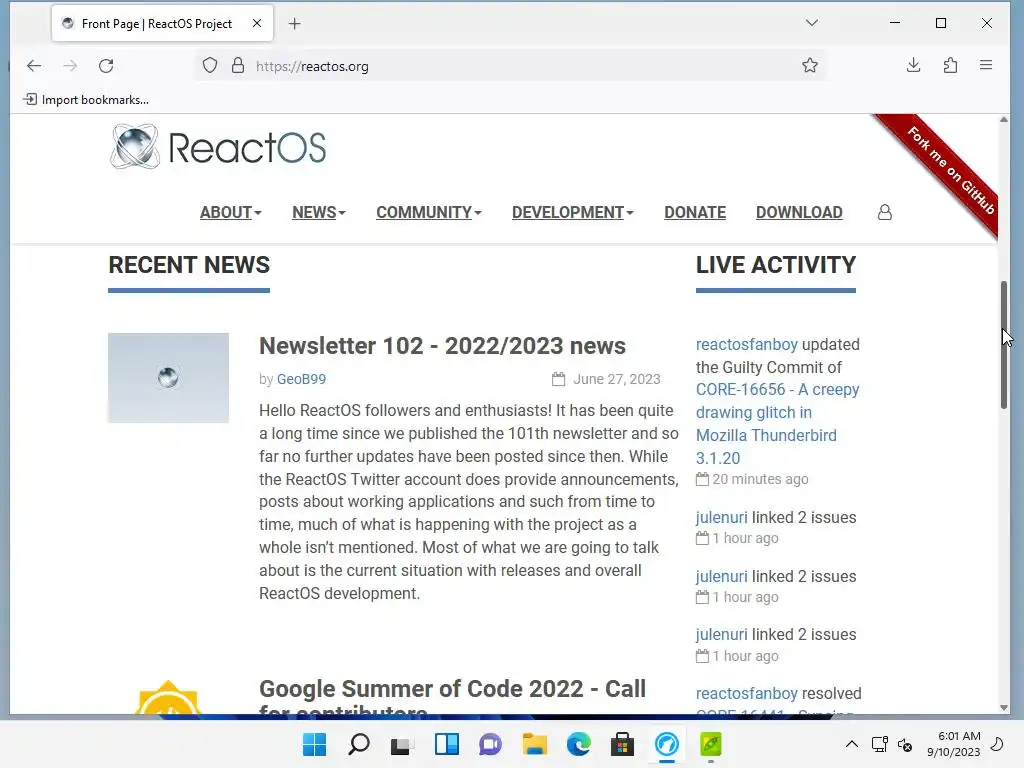This screenshot has width=1024, height=768.
Task: Open the Widgets panel on the taskbar
Action: click(x=447, y=744)
